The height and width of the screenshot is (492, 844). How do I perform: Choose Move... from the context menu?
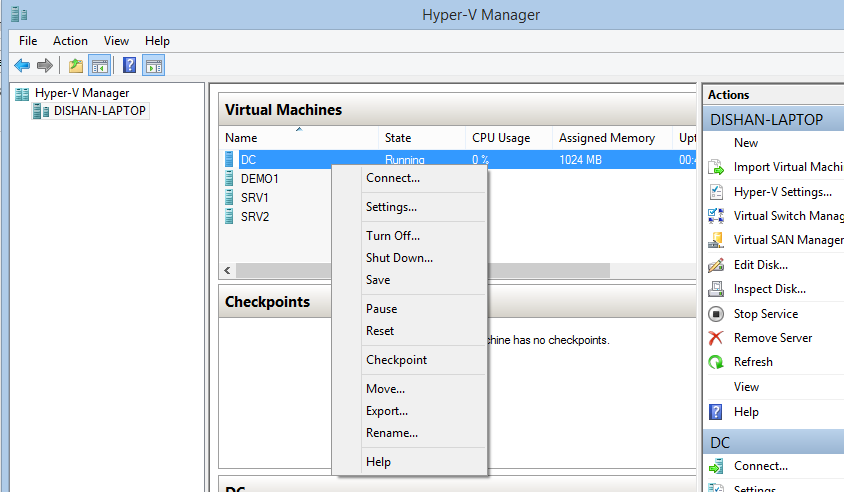tap(410, 389)
